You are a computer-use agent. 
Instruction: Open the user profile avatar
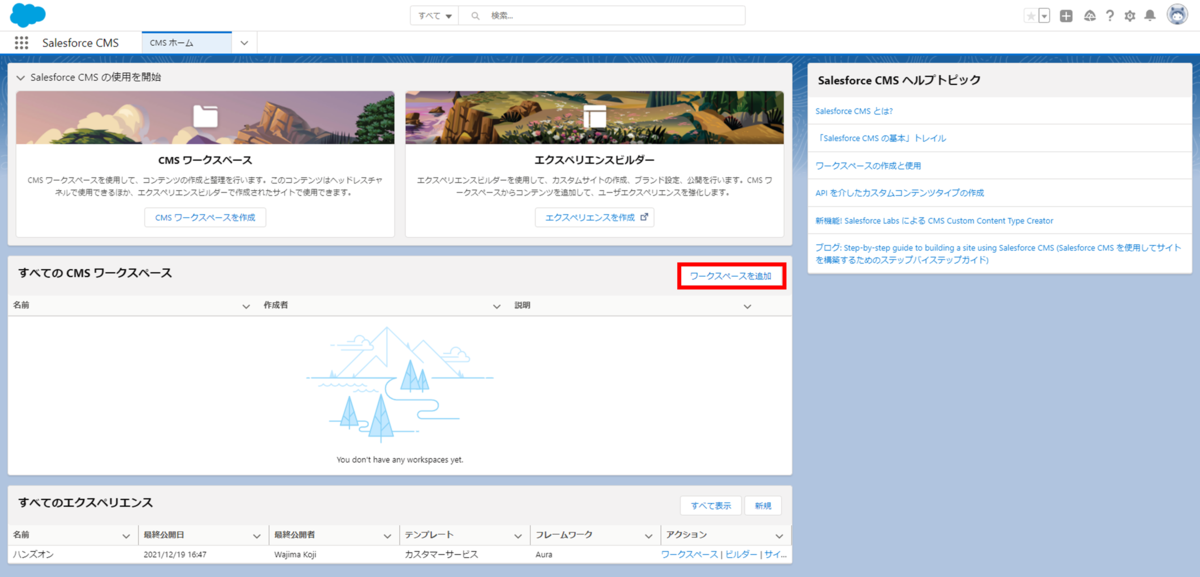click(x=1177, y=15)
